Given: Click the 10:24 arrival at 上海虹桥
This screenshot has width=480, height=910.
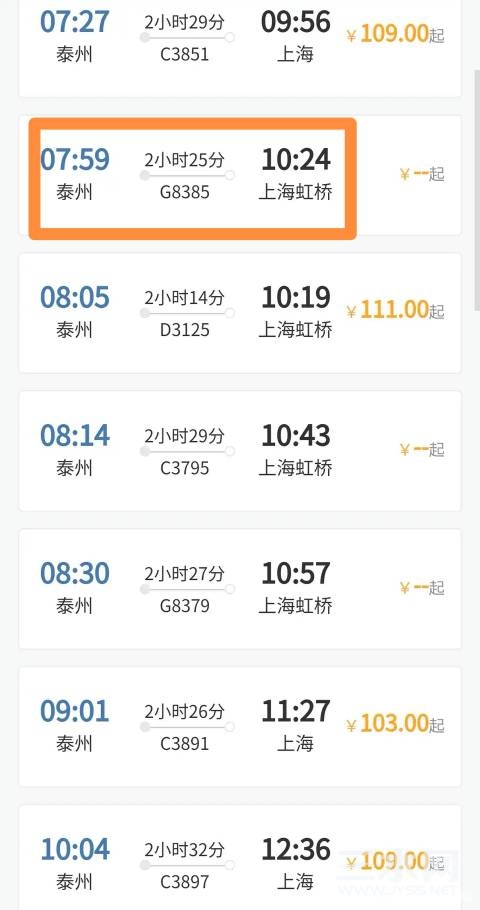Looking at the screenshot, I should click(x=296, y=160).
